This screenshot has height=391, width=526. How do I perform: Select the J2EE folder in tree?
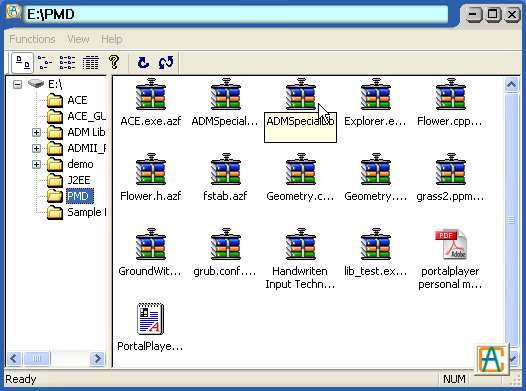79,180
